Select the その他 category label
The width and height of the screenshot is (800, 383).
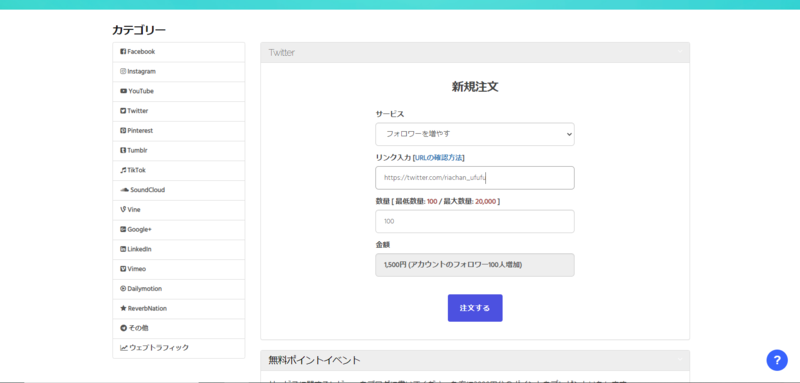[138, 328]
